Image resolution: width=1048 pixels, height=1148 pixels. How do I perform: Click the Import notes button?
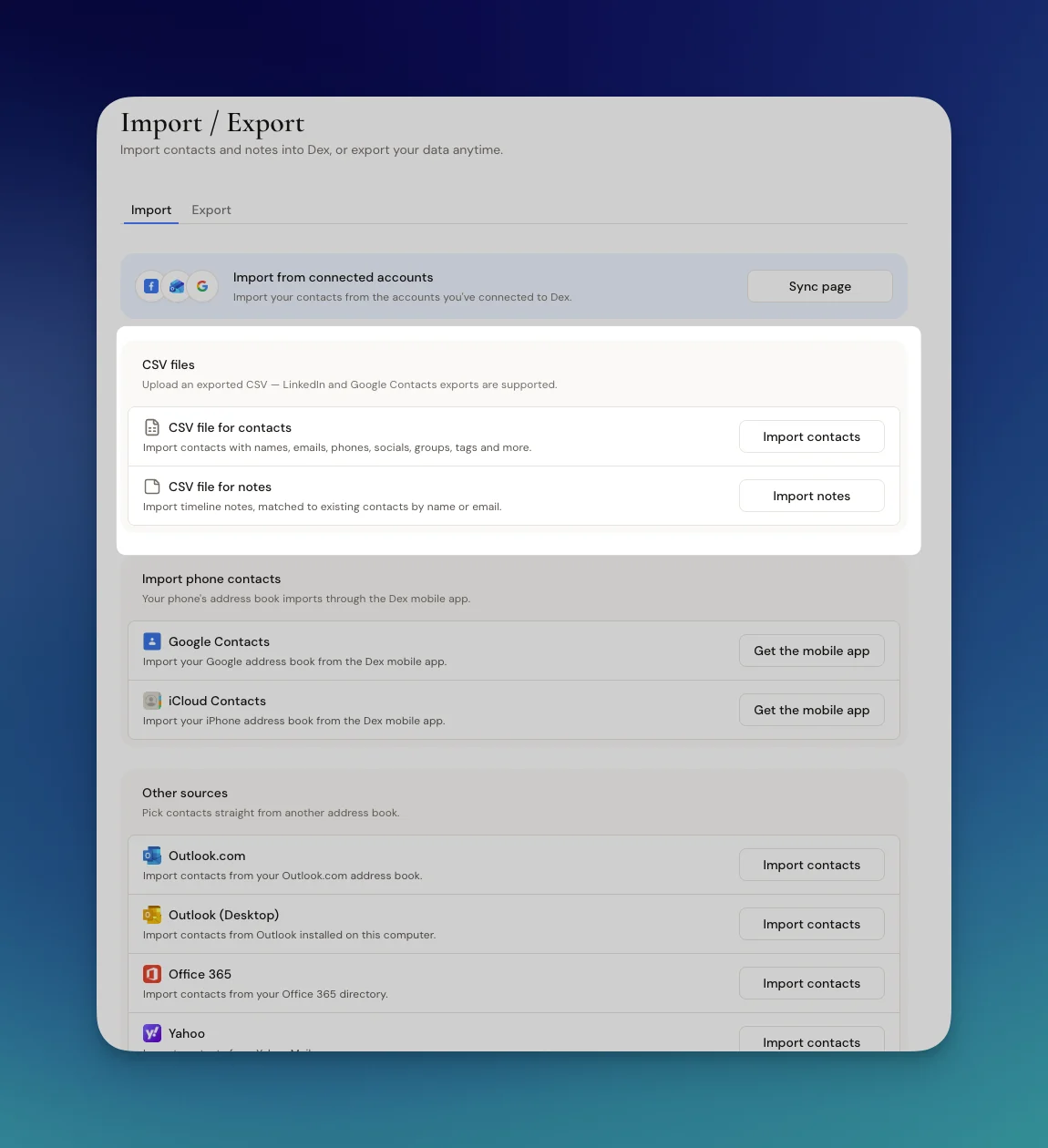pos(812,496)
